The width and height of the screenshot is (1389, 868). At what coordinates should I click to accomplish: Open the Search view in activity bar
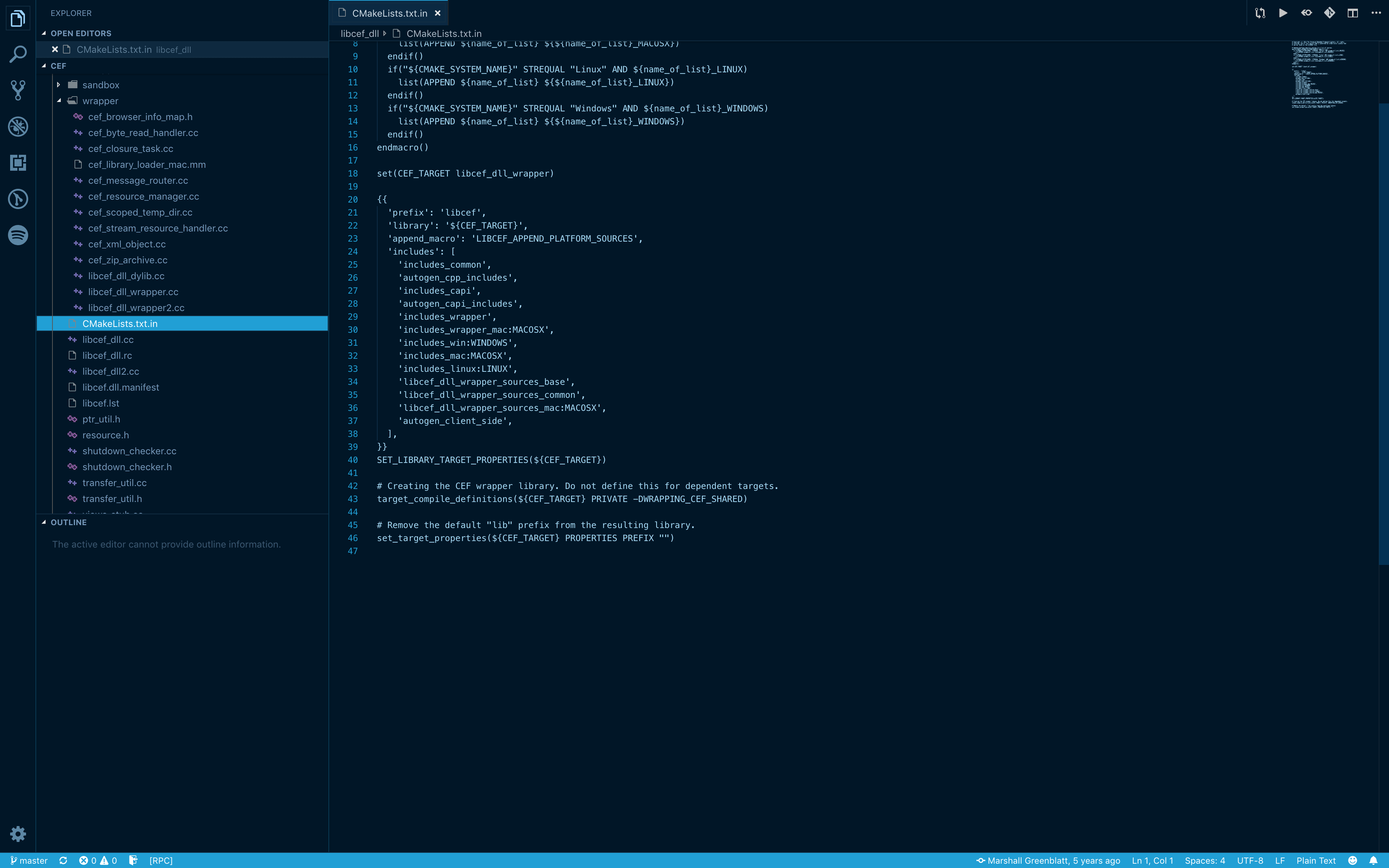pyautogui.click(x=18, y=55)
